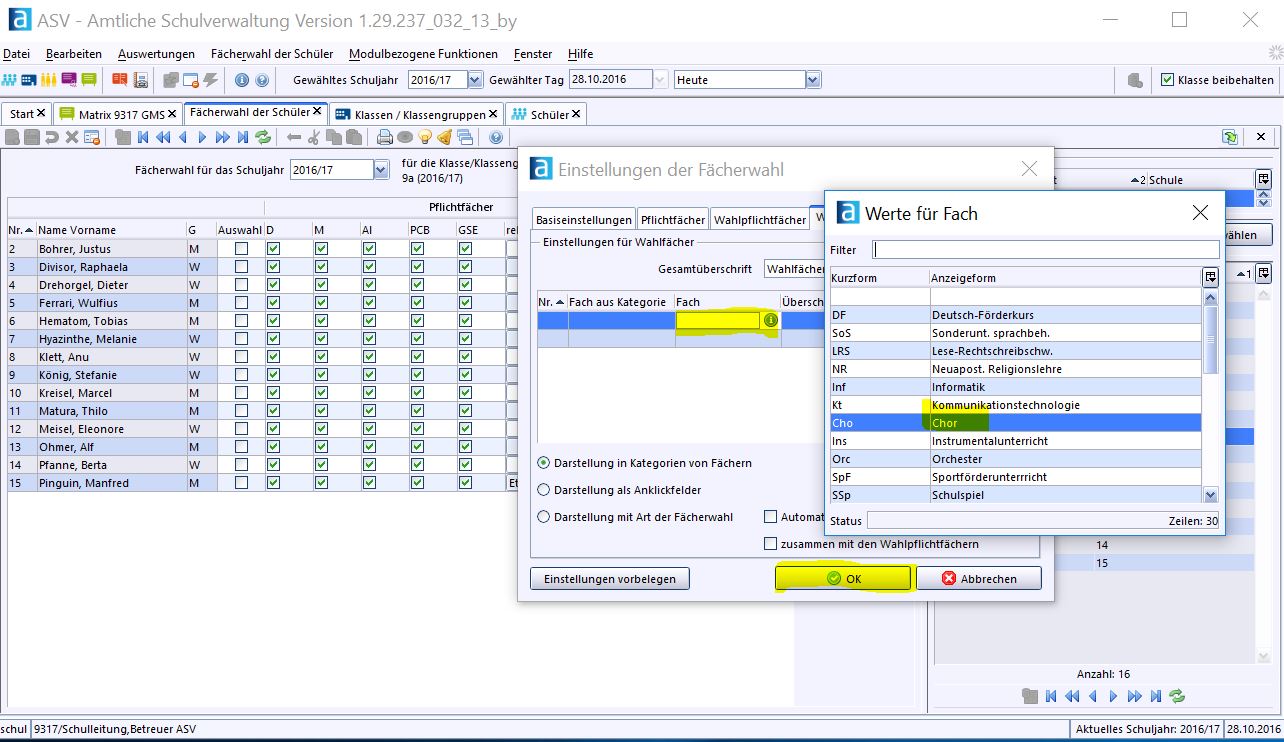Select Darstellung in Kategorien von Fächern

click(x=544, y=463)
